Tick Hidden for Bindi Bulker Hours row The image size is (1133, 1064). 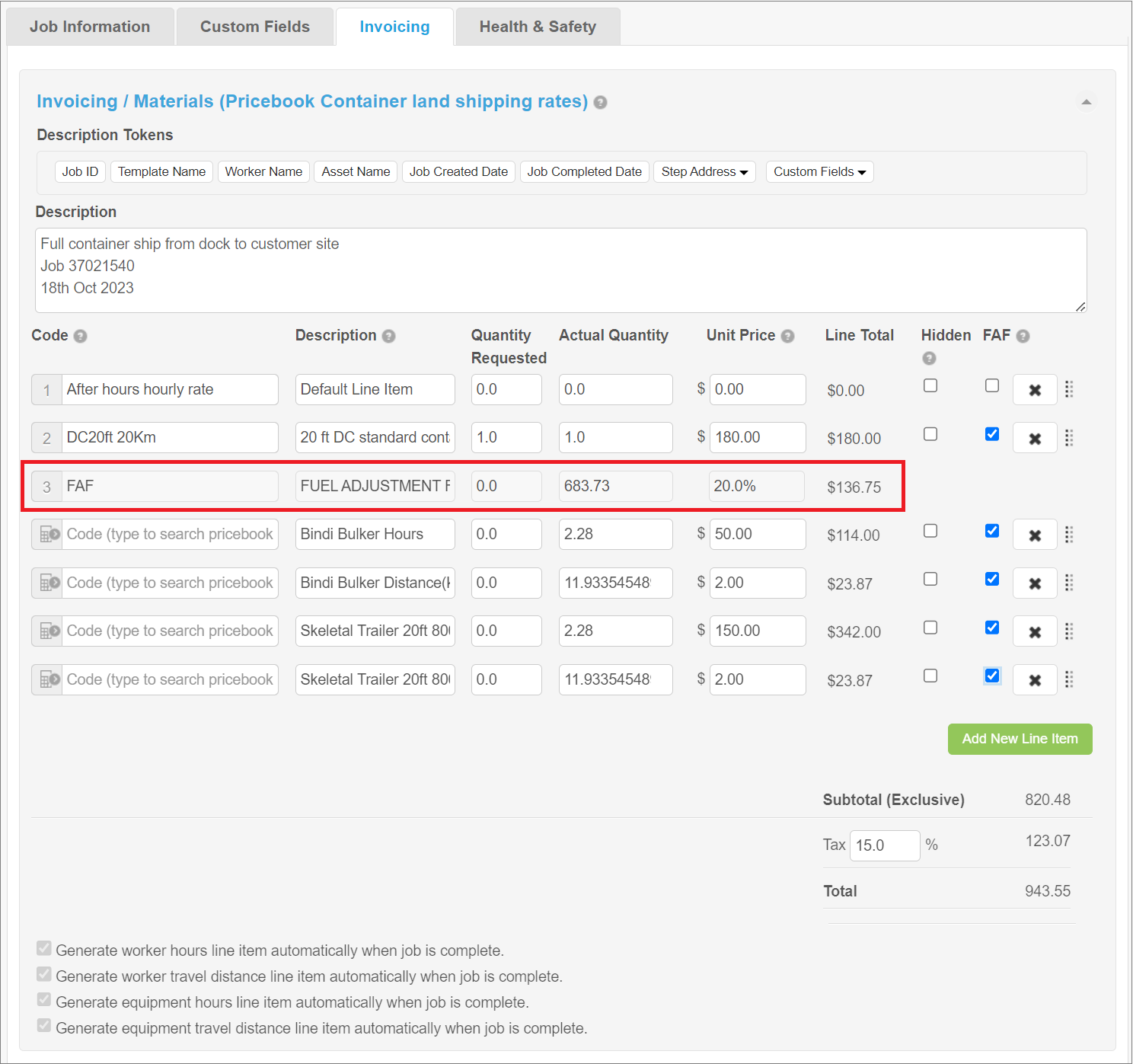coord(930,531)
